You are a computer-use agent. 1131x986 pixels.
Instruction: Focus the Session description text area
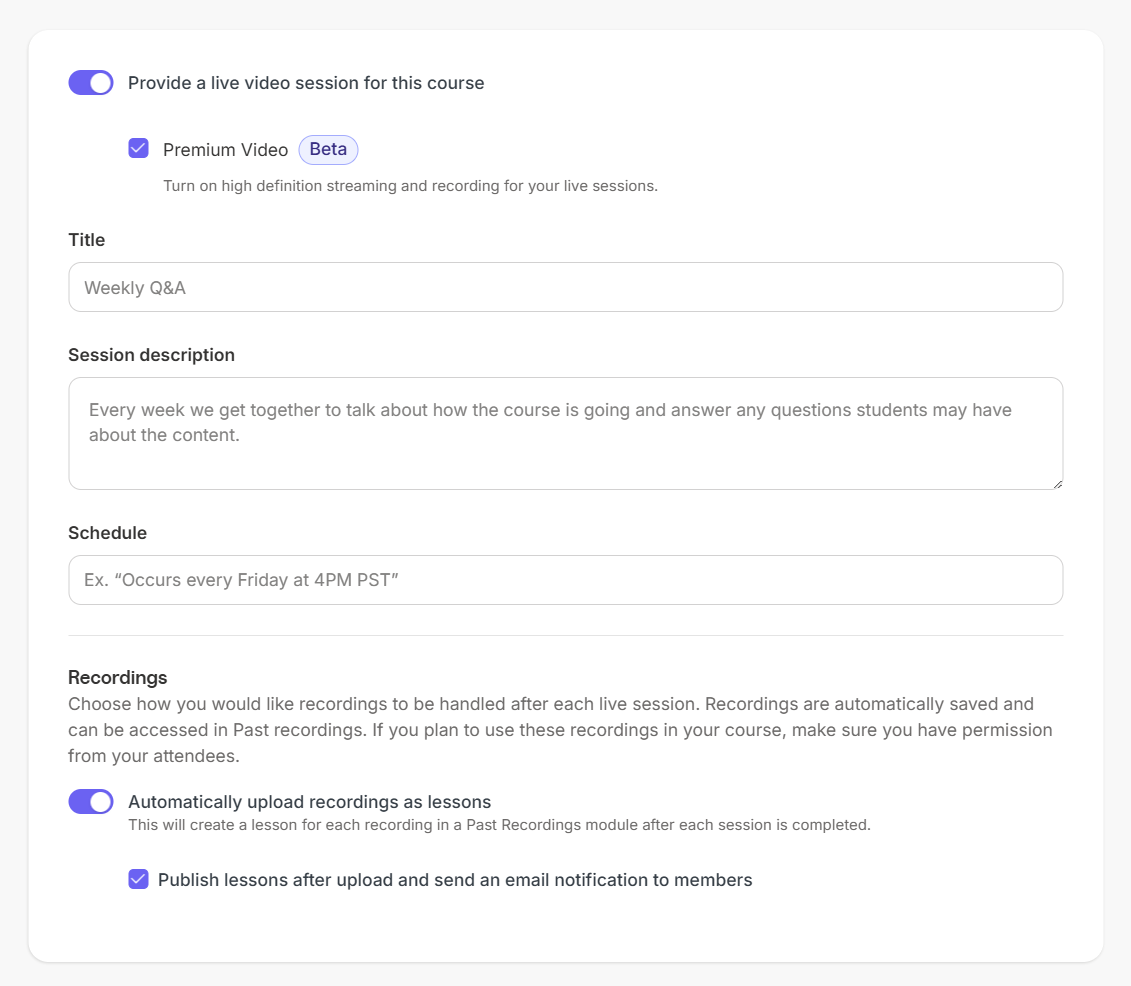566,433
